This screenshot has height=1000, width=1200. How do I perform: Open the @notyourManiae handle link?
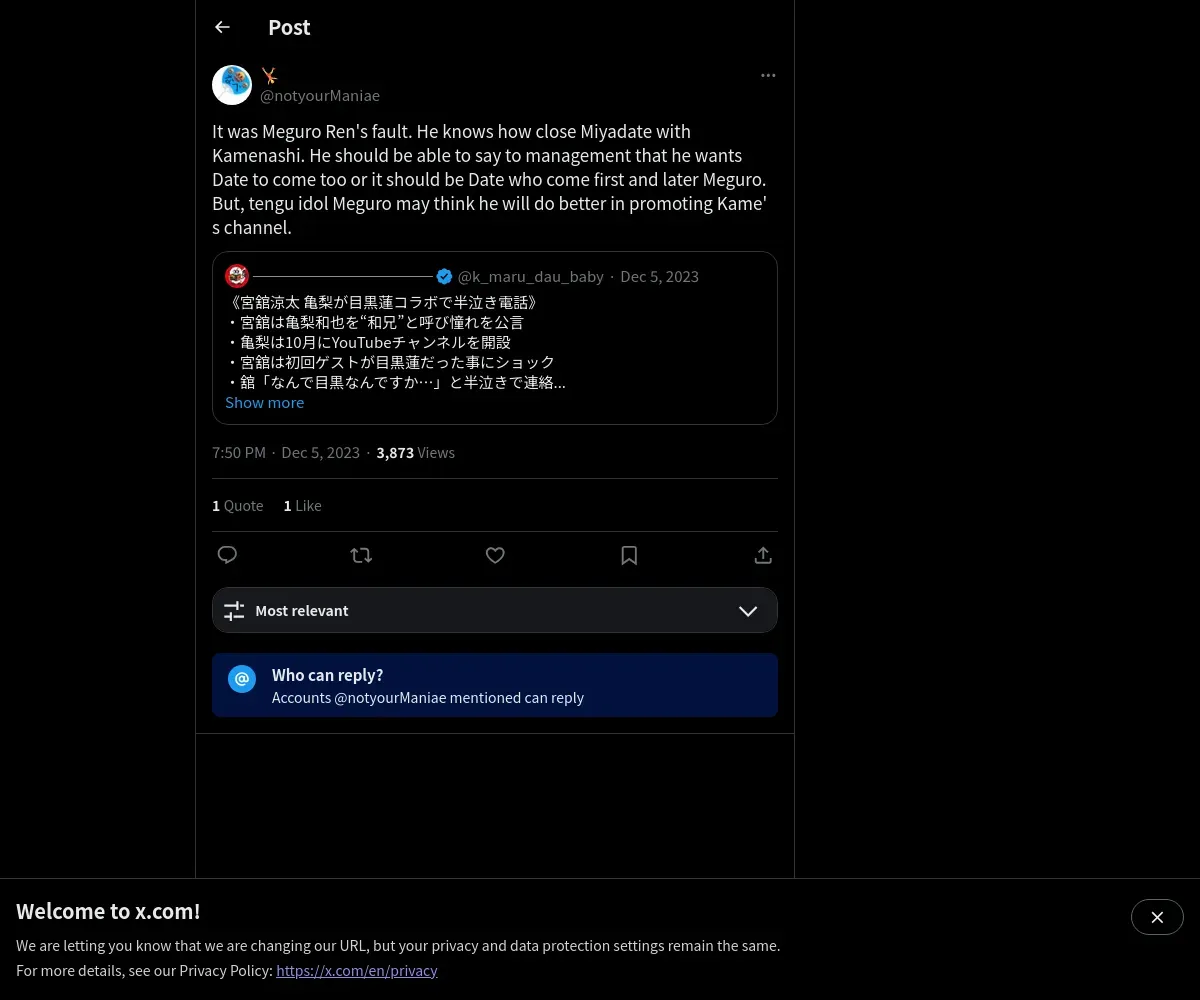(320, 95)
